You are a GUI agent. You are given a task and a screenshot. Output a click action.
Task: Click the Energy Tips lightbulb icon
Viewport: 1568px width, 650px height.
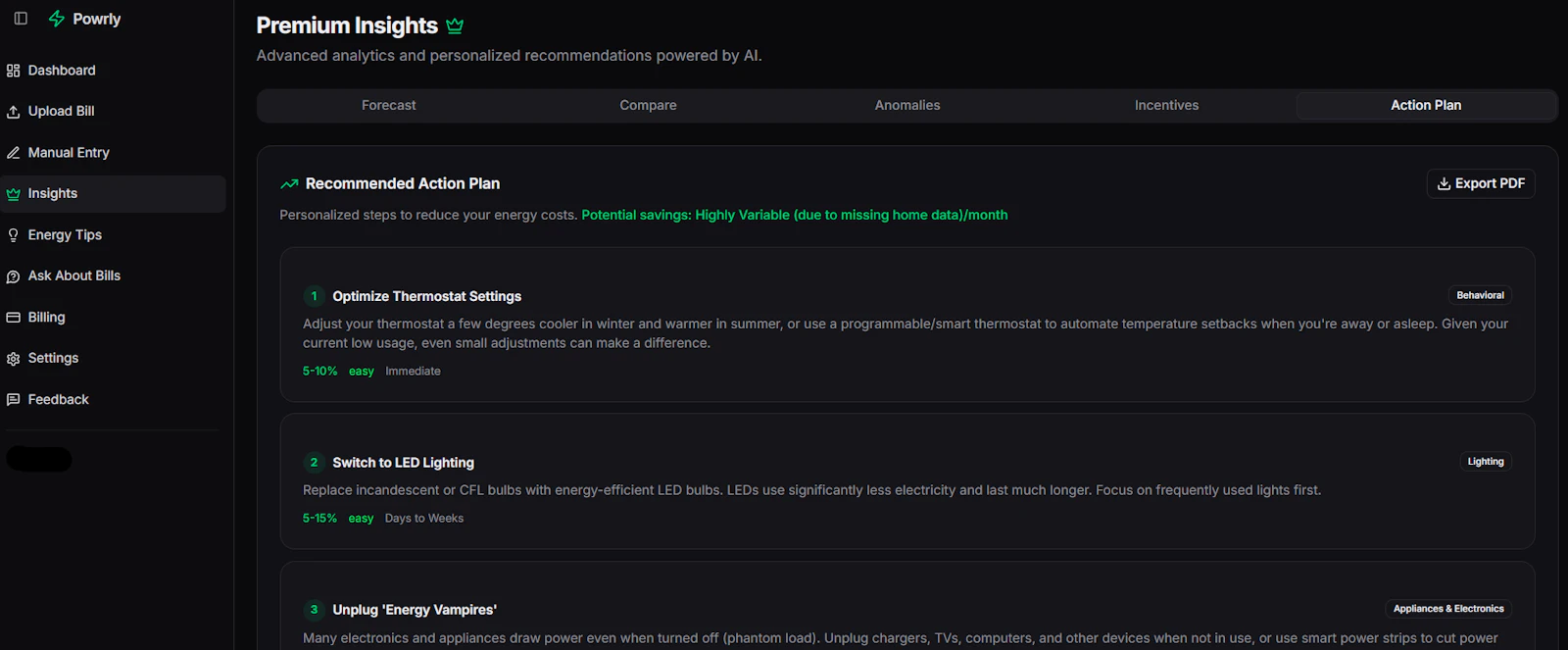tap(13, 235)
